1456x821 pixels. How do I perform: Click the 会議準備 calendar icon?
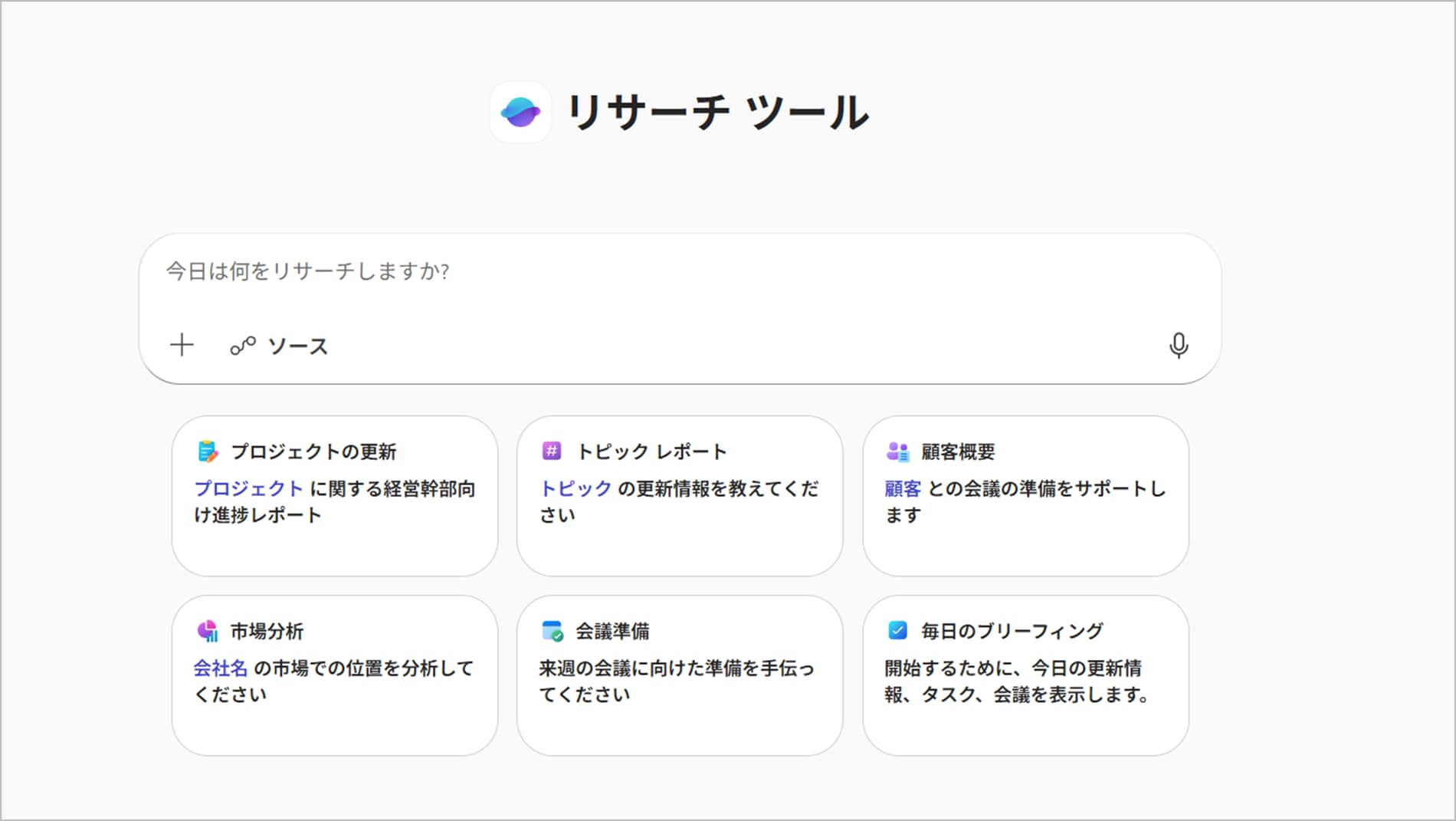coord(553,631)
